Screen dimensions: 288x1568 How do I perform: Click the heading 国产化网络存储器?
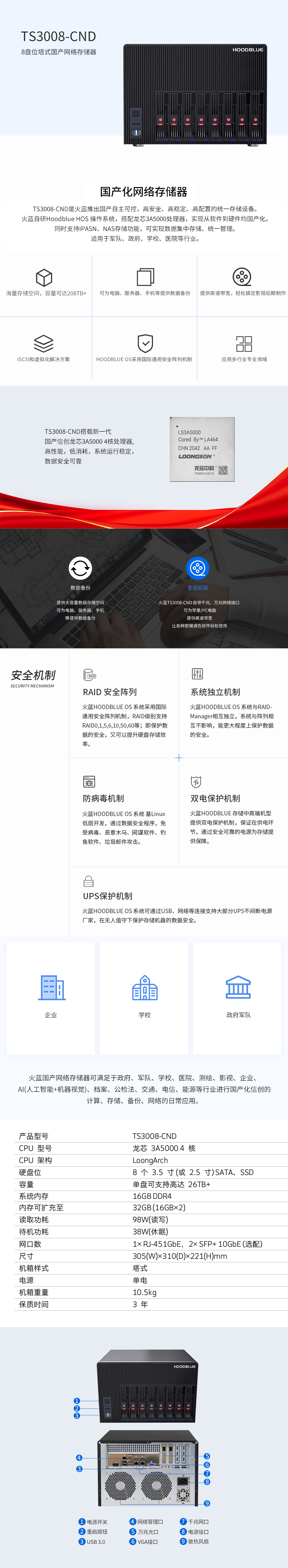click(x=144, y=192)
